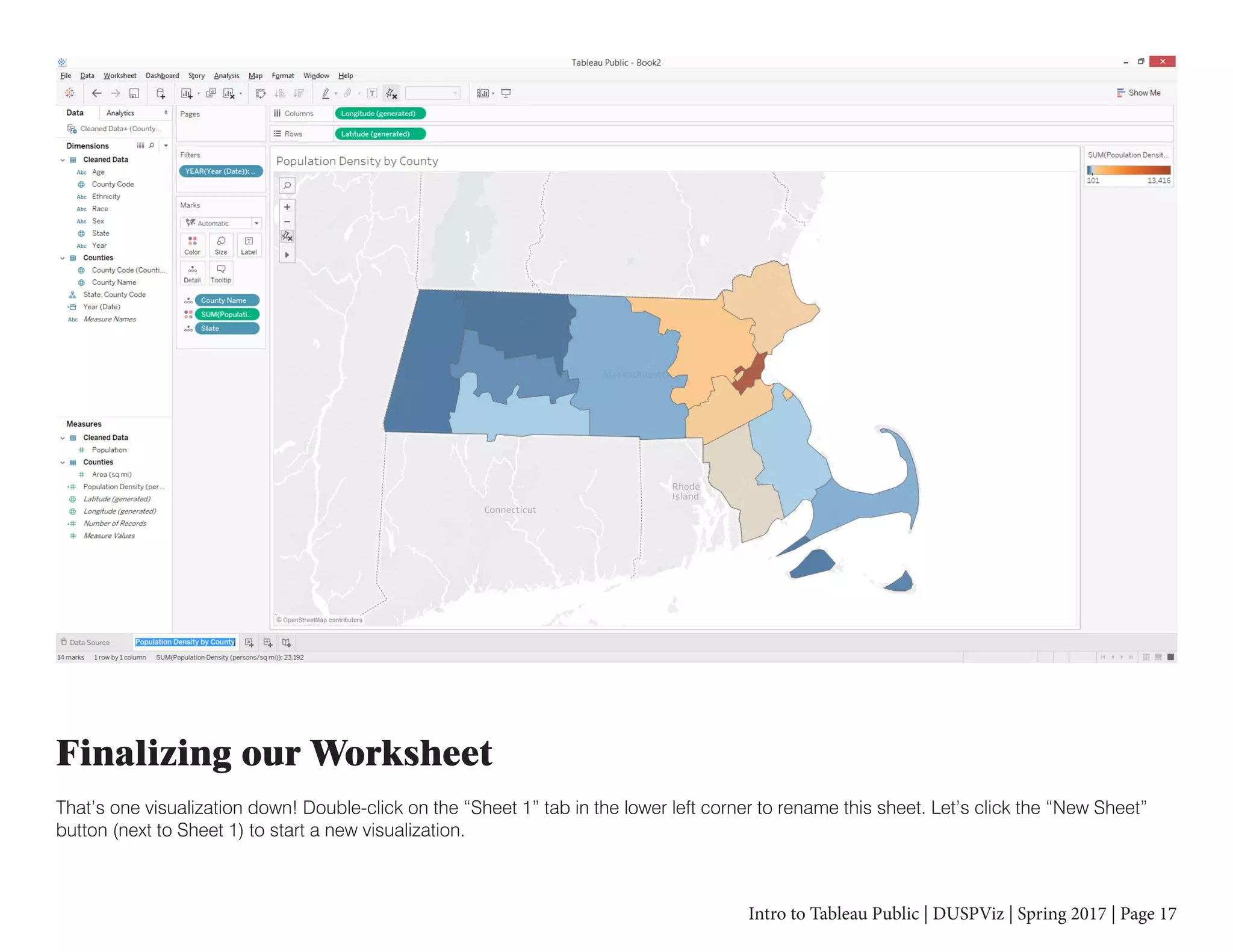
Task: Open the Dimensions pane dropdown arrow
Action: pyautogui.click(x=166, y=146)
